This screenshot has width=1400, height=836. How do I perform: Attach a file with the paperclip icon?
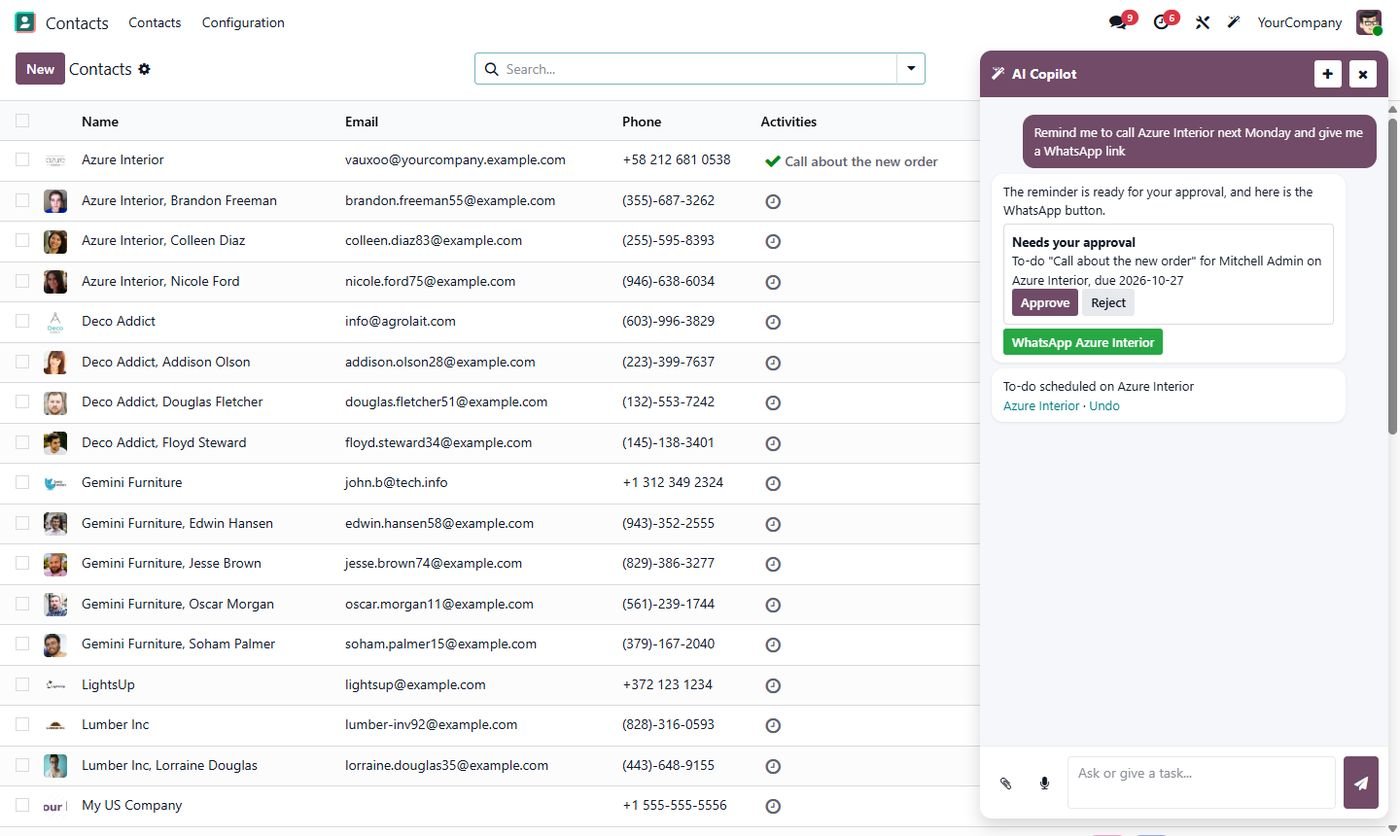coord(1006,783)
